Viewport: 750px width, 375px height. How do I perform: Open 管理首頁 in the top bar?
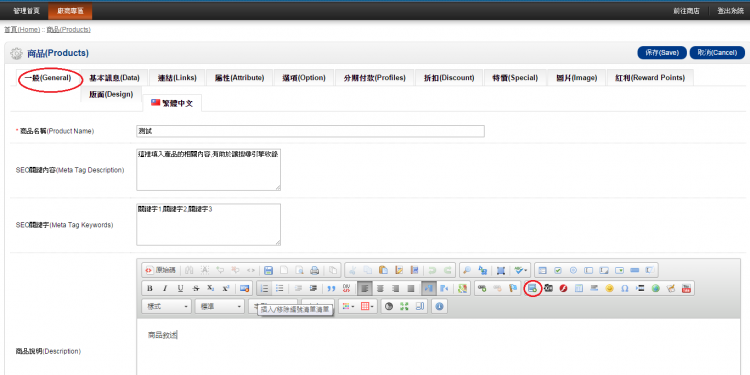26,11
